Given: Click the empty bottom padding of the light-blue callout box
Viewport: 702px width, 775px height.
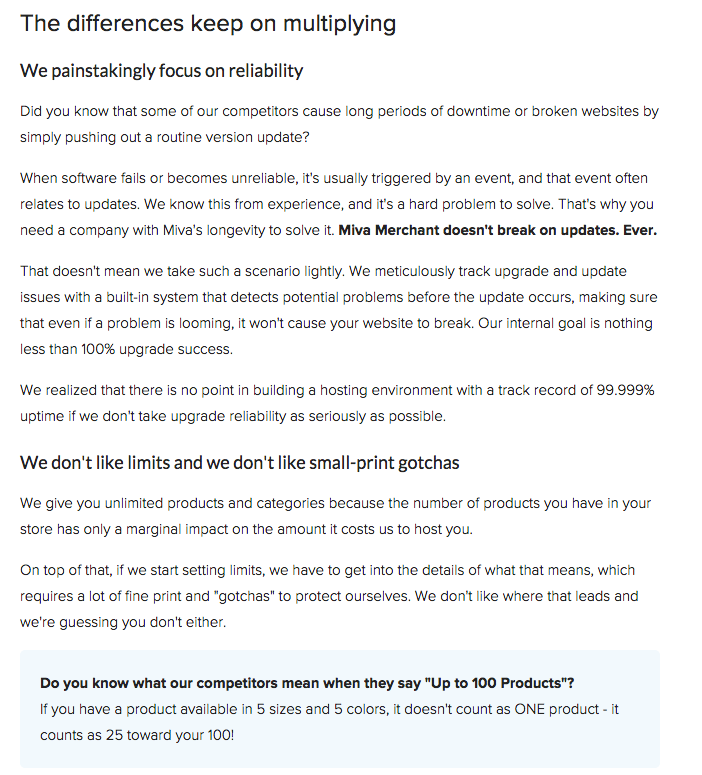Looking at the screenshot, I should [340, 758].
